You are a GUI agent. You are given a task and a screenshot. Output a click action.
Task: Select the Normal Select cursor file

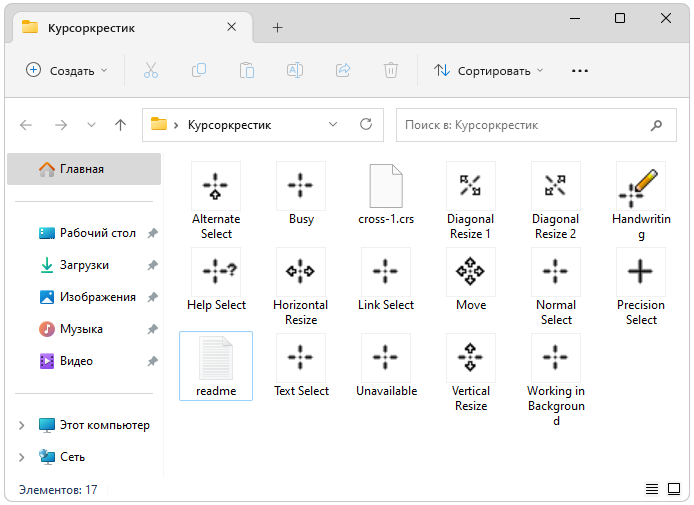pos(555,287)
